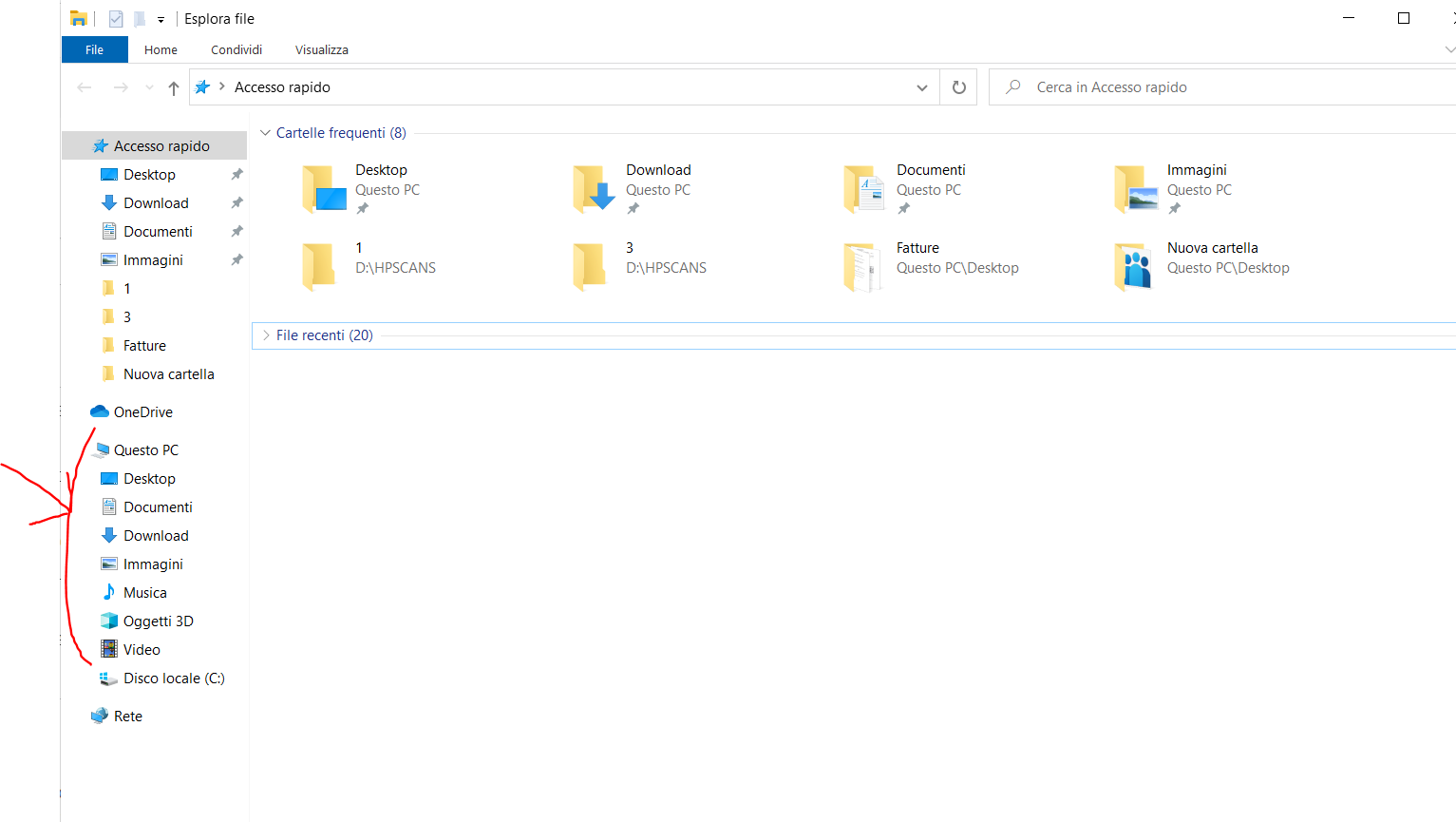Select Musica in the sidebar
The width and height of the screenshot is (1456, 822).
click(143, 592)
